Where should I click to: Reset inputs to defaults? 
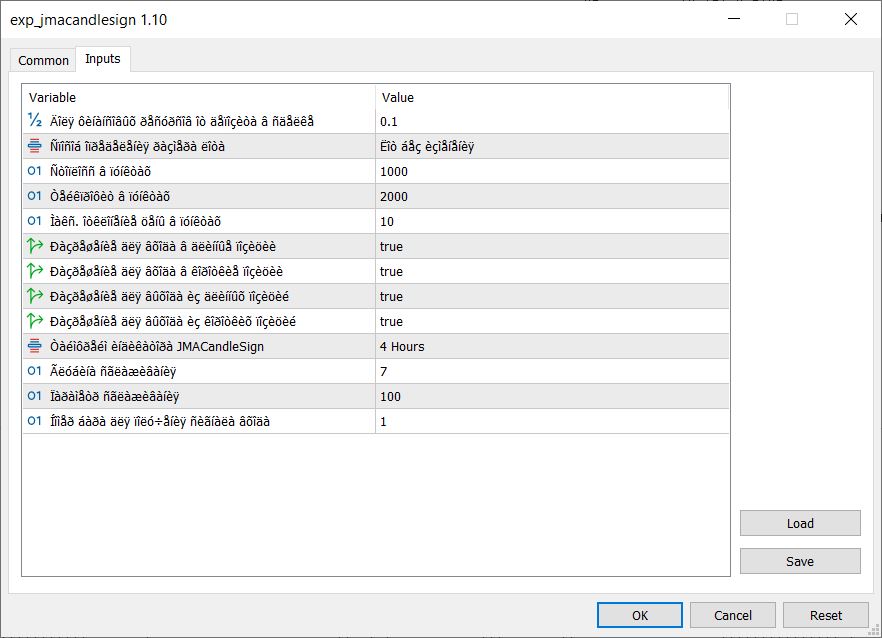coord(825,615)
